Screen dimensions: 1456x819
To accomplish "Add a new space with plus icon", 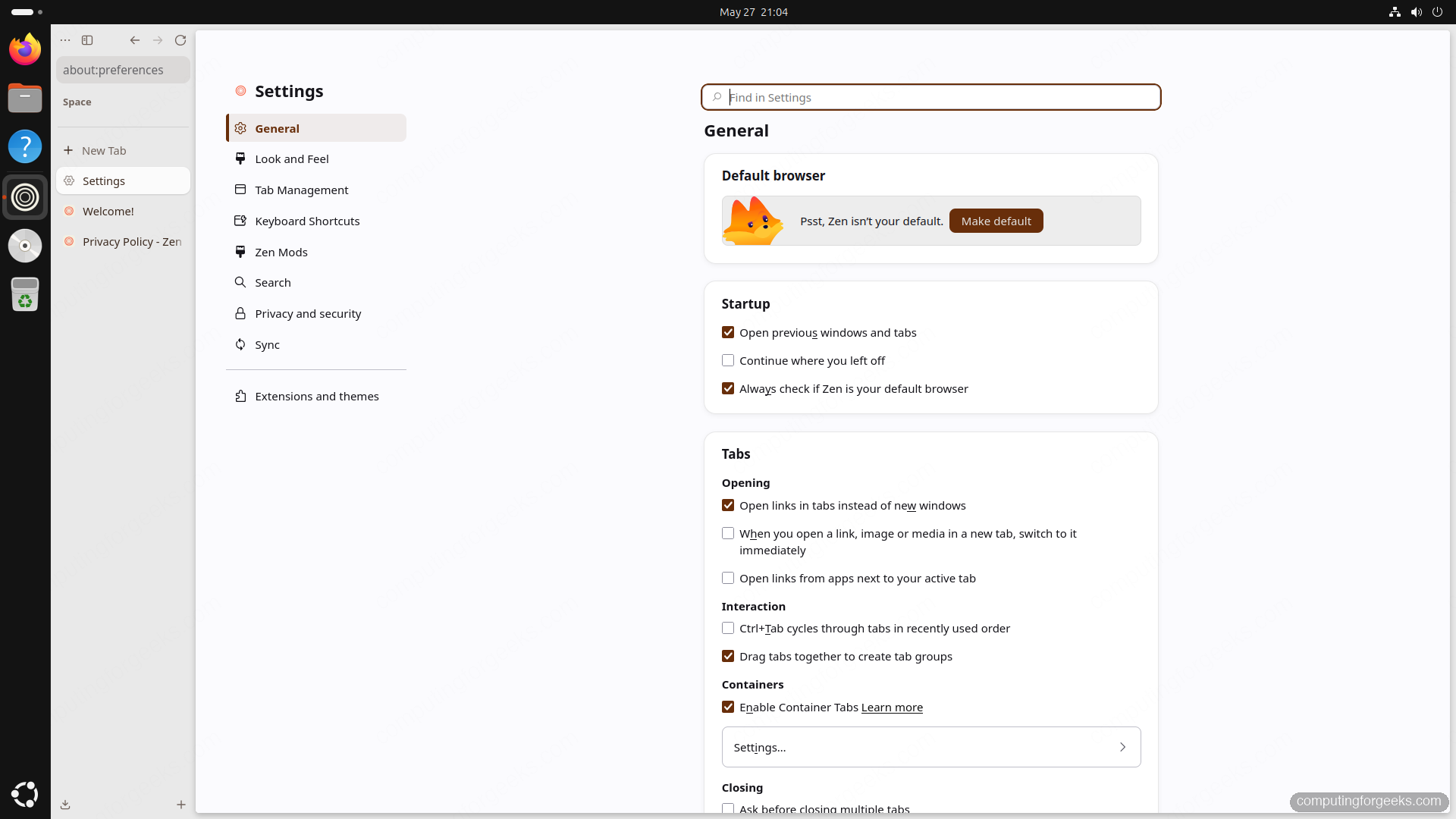I will point(181,805).
